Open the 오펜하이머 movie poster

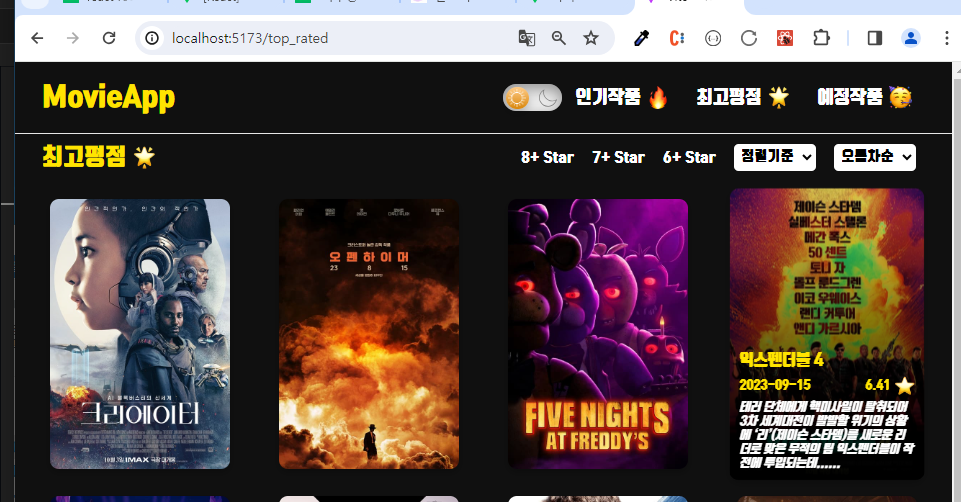[x=369, y=333]
